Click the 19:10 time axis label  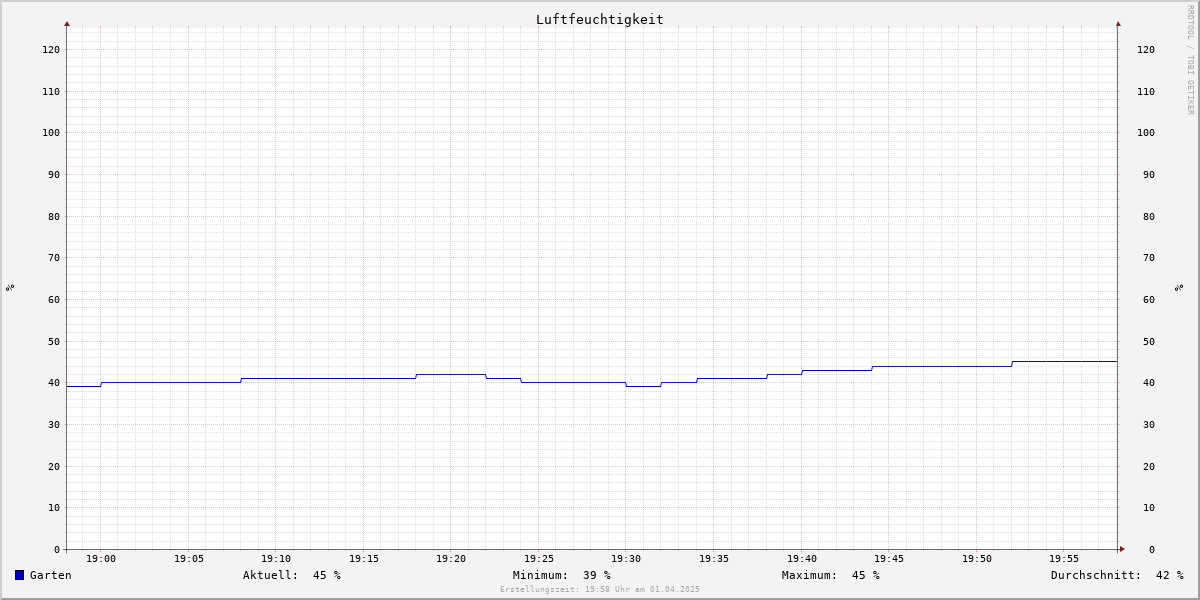point(276,559)
